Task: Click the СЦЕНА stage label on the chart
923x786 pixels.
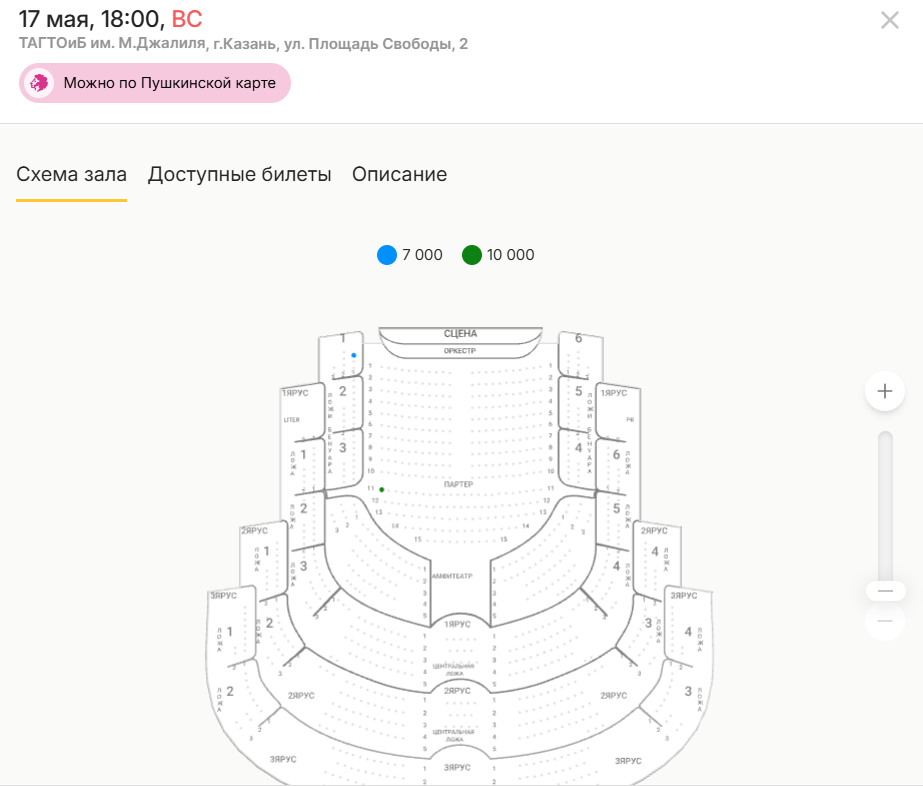Action: click(x=460, y=333)
